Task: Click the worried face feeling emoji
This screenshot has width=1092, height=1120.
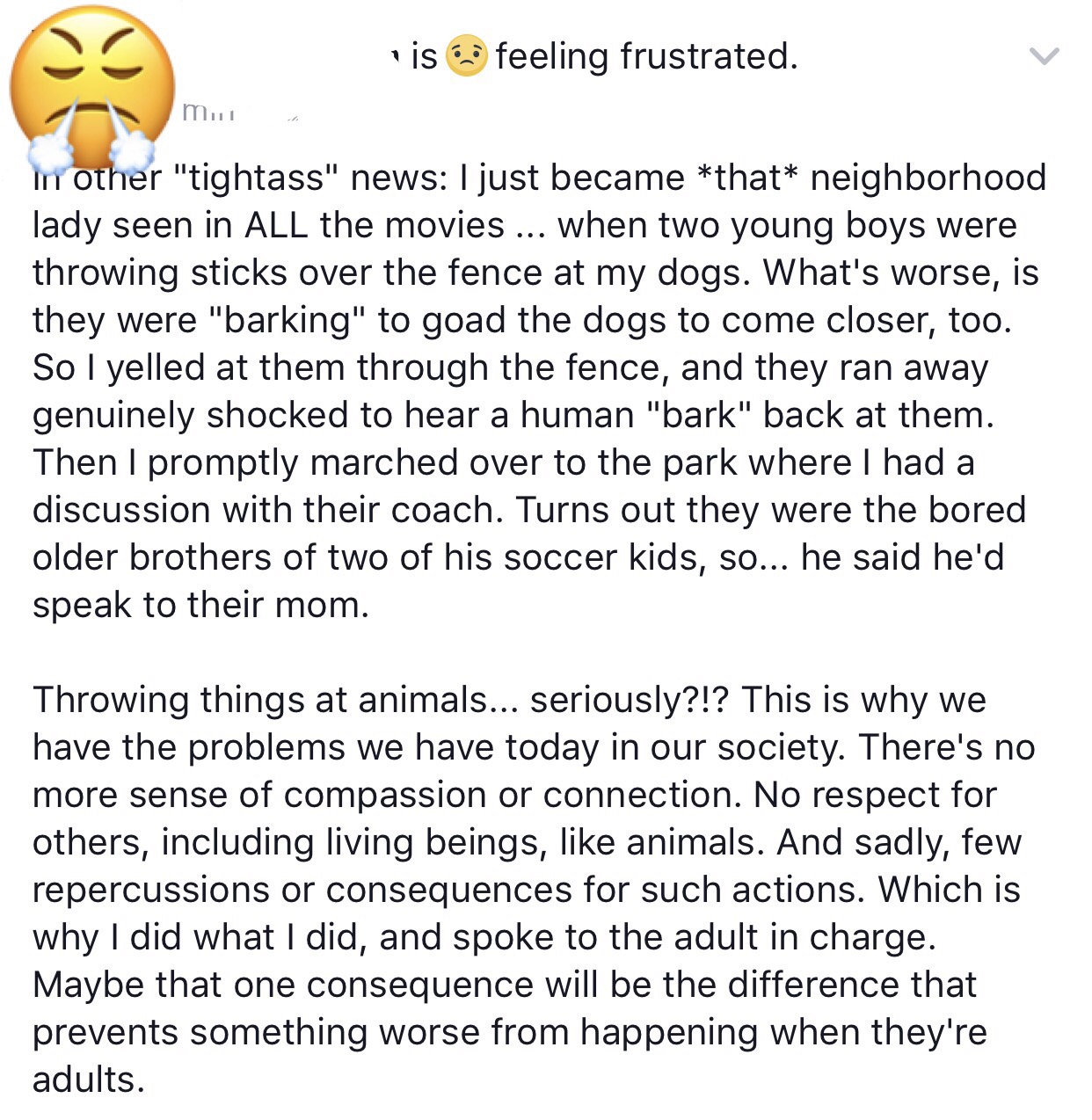Action: (467, 56)
